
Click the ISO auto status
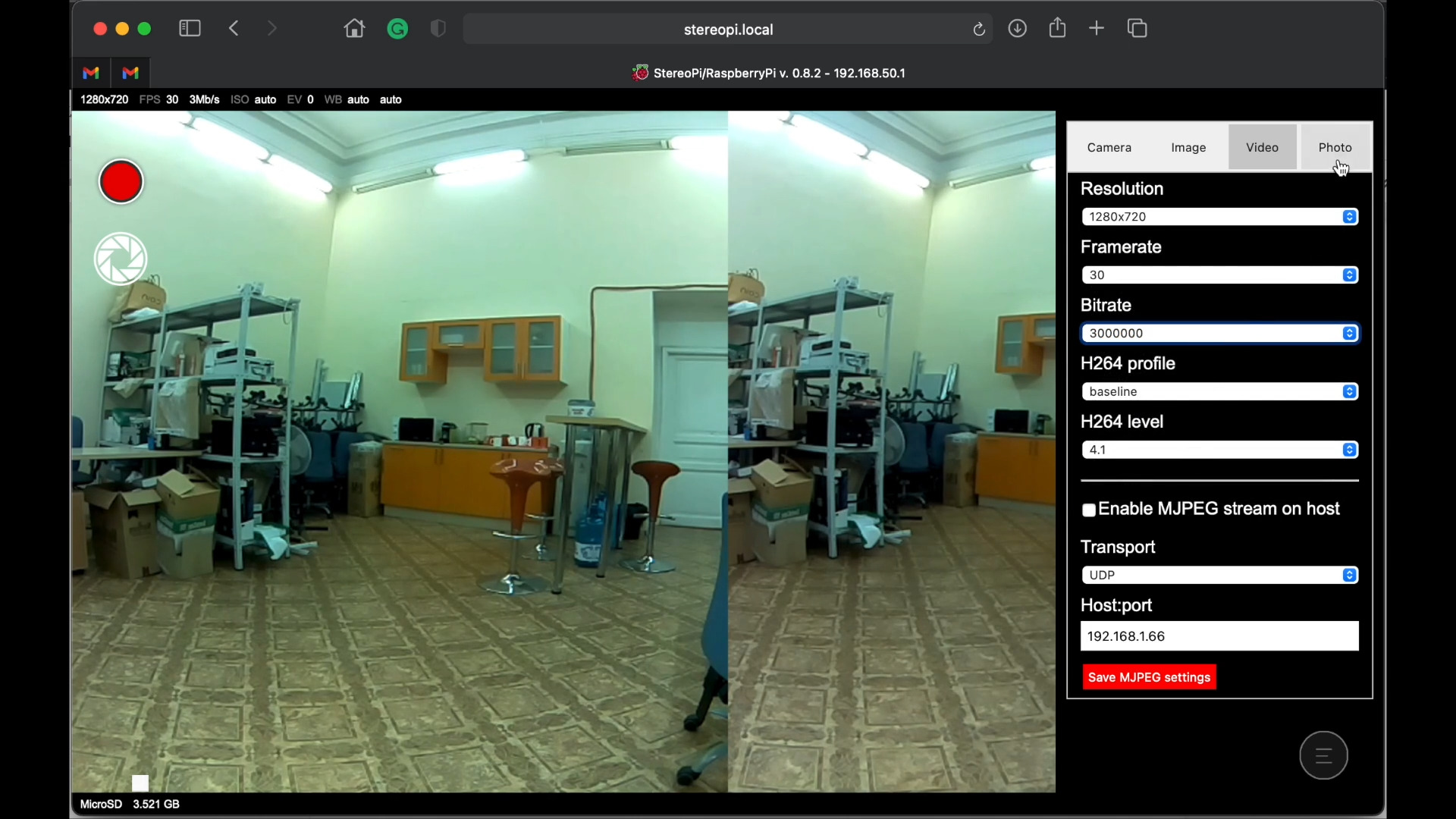253,99
